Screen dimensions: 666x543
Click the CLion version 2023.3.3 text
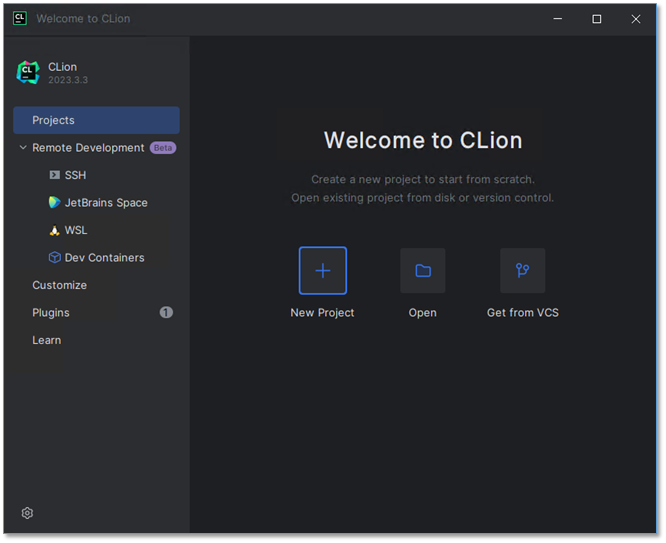(68, 80)
